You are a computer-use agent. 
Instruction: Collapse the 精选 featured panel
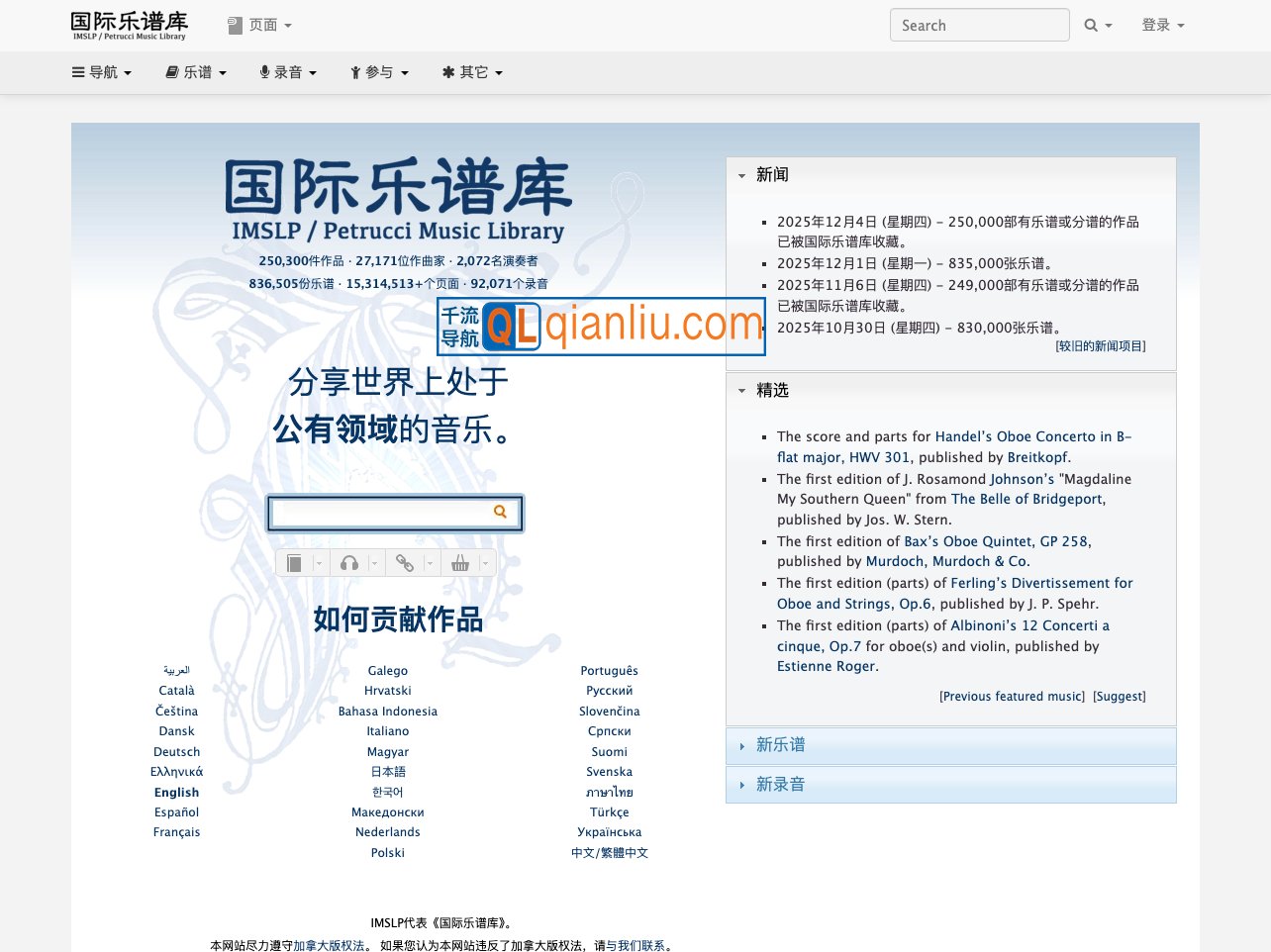(x=742, y=390)
